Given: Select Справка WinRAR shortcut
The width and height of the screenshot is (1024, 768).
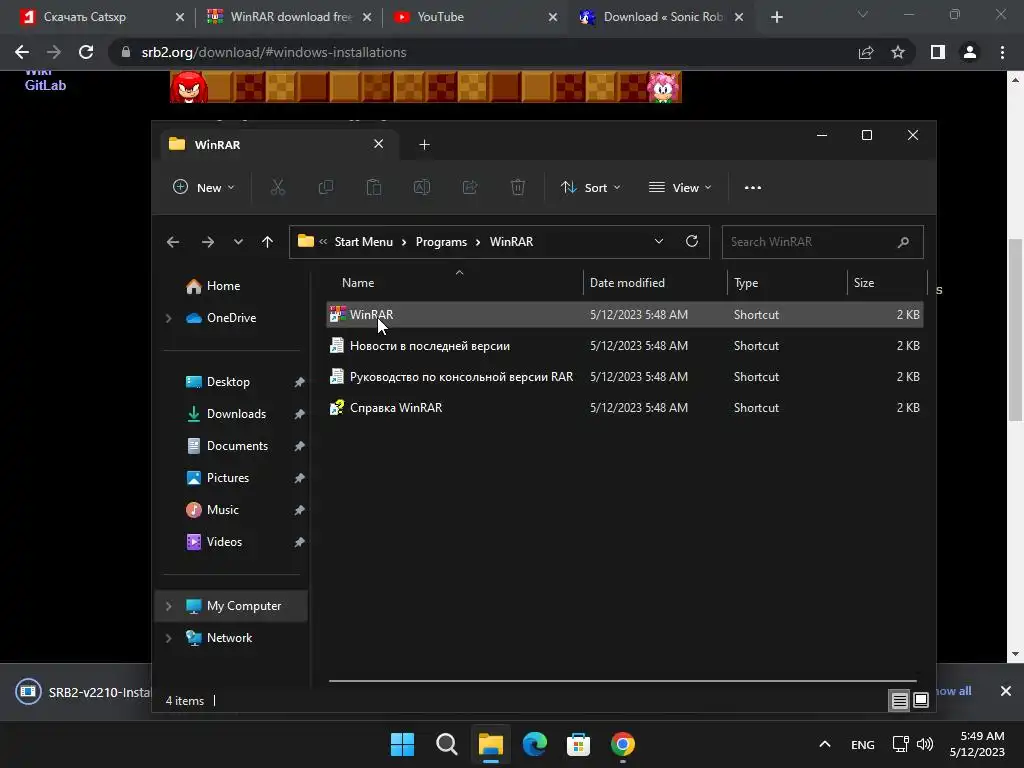Looking at the screenshot, I should tap(624, 408).
